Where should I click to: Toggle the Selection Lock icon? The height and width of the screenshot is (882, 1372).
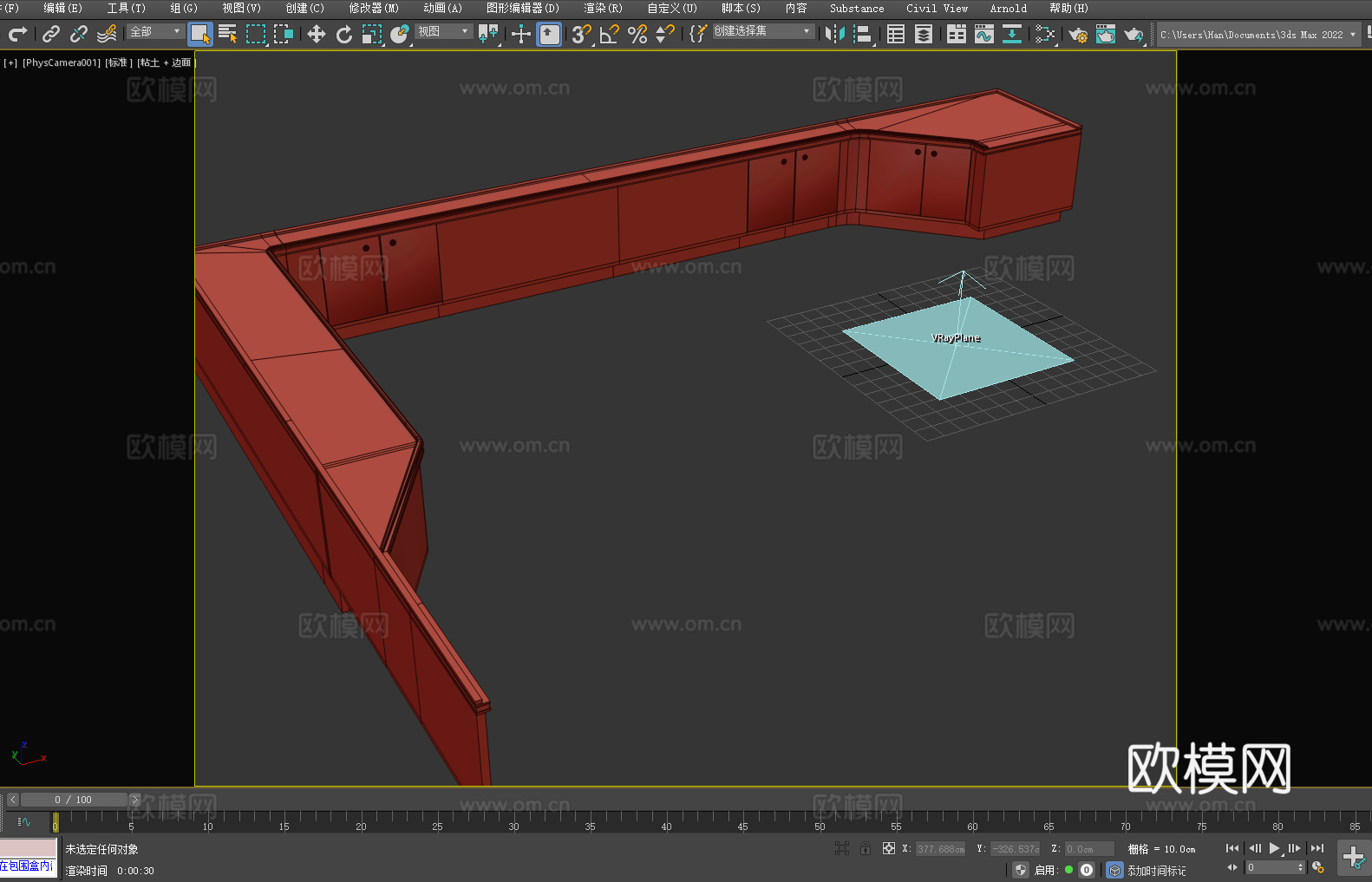pyautogui.click(x=866, y=848)
